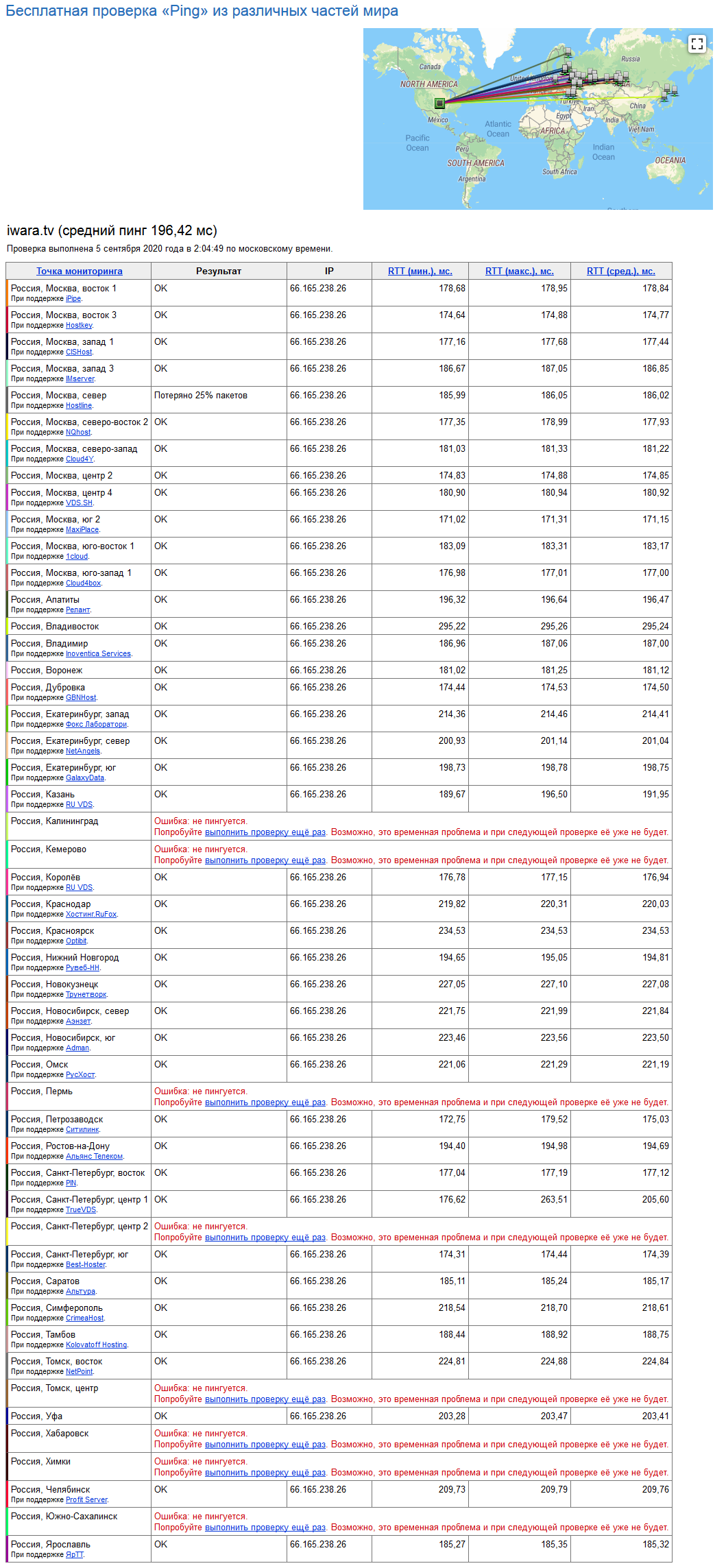Sort table by RTT (макс.) column
The width and height of the screenshot is (726, 1568).
(519, 271)
